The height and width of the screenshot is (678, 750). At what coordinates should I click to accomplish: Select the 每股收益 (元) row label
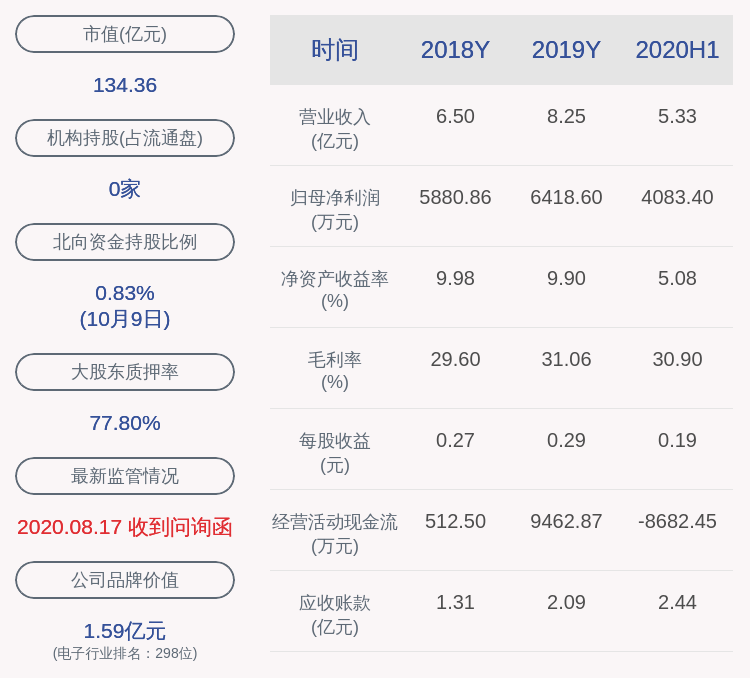point(335,453)
